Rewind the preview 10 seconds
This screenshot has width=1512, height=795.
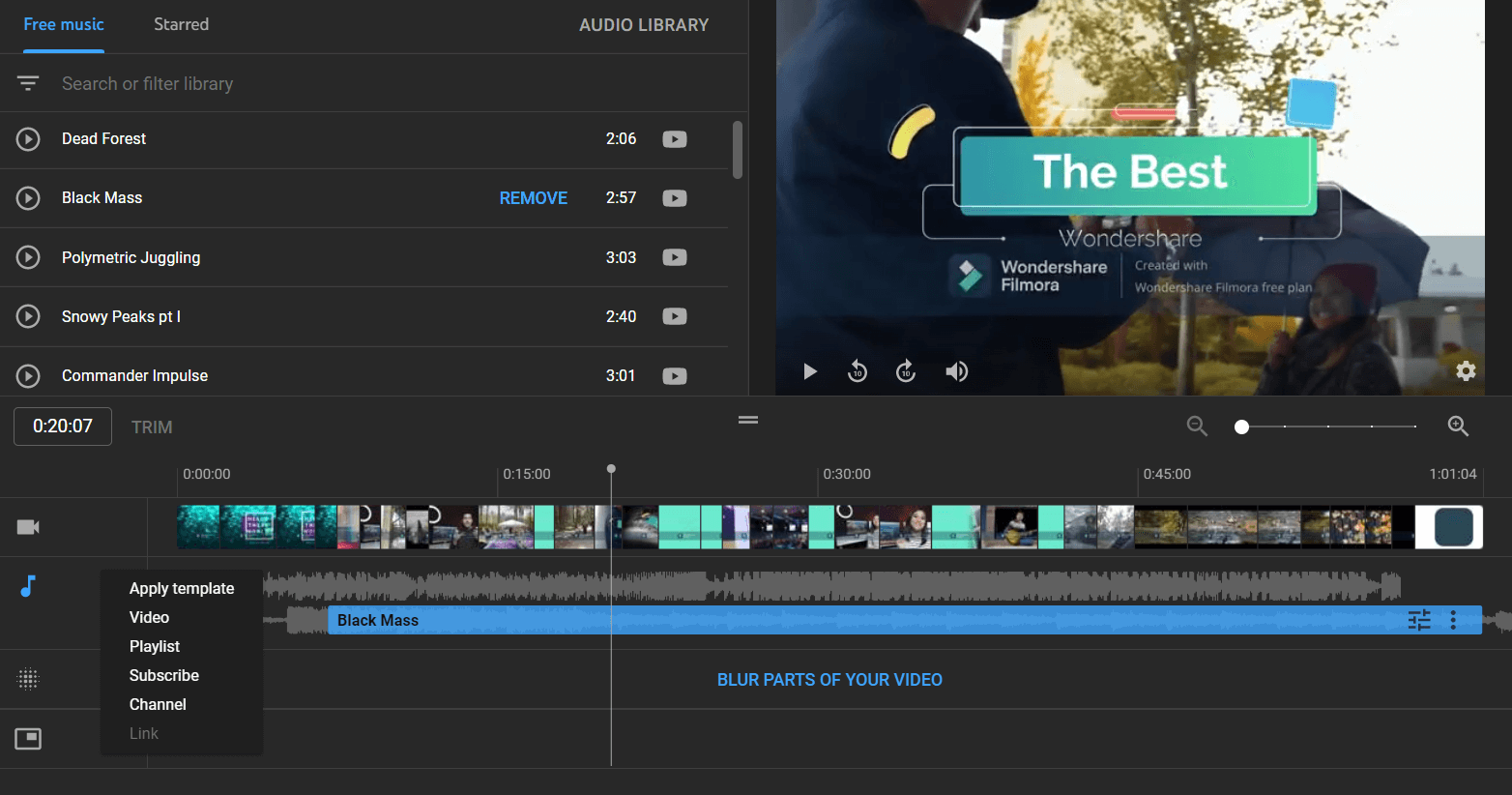tap(858, 371)
